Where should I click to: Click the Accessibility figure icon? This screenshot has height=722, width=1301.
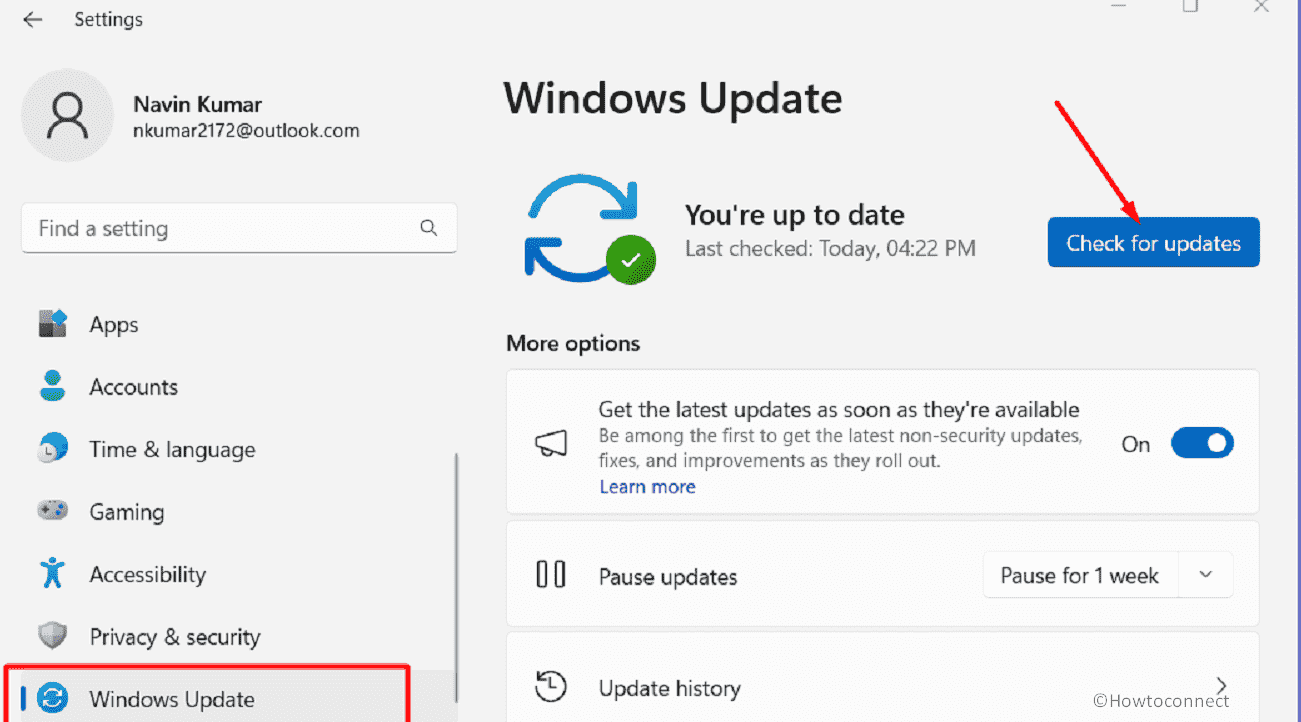point(52,574)
